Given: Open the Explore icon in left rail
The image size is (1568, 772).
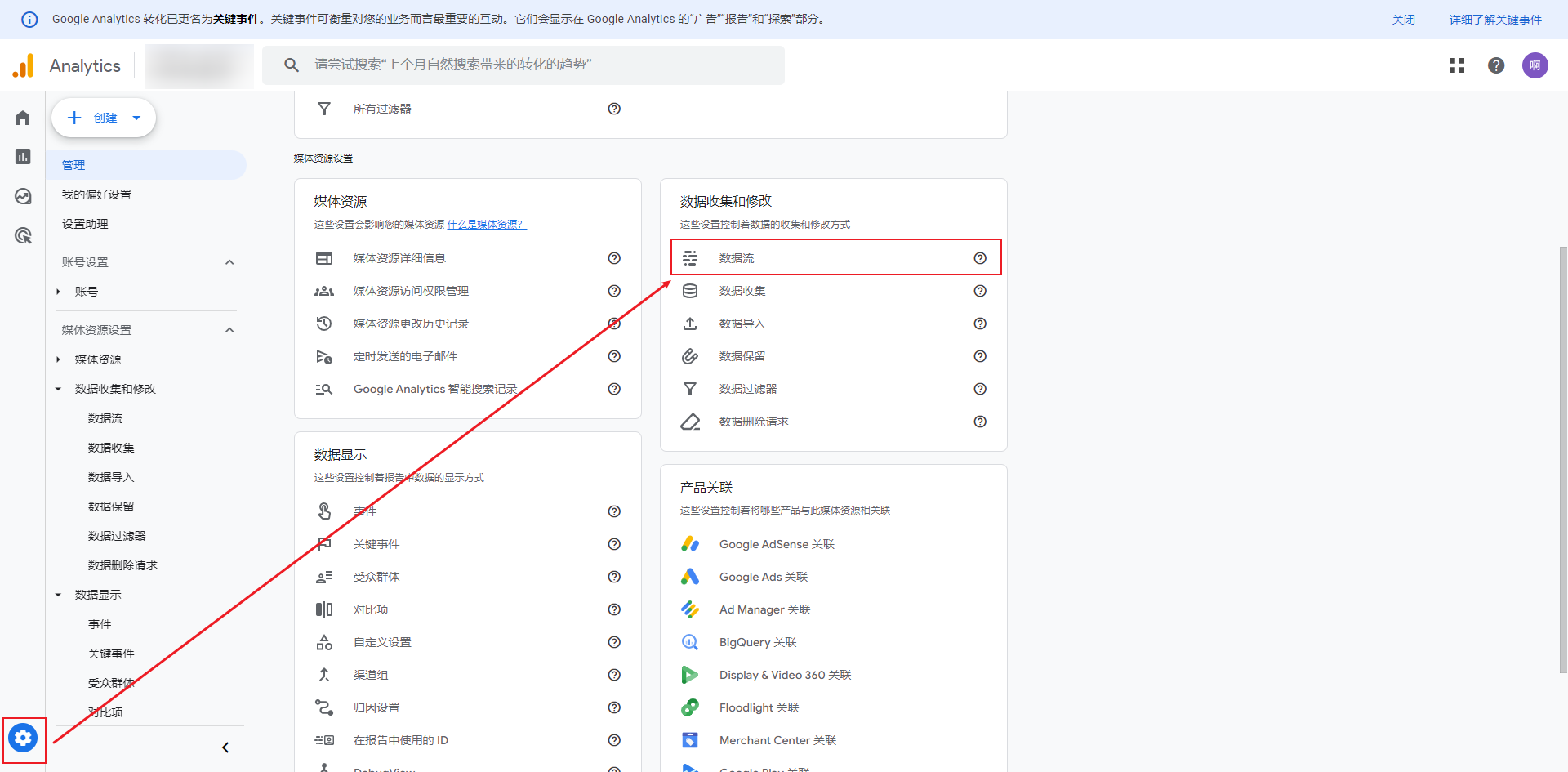Looking at the screenshot, I should tap(23, 196).
